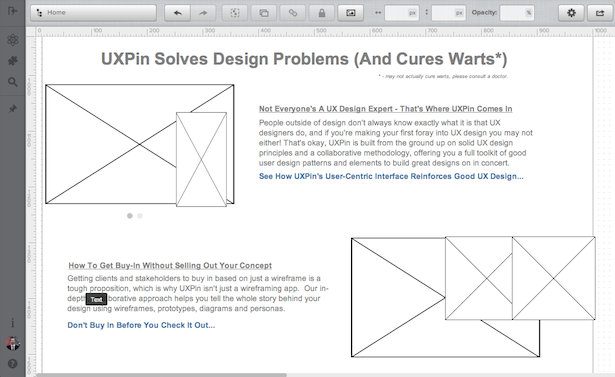Click the exit-to-dashboard icon in the sidebar
The width and height of the screenshot is (615, 377).
[x=12, y=11]
